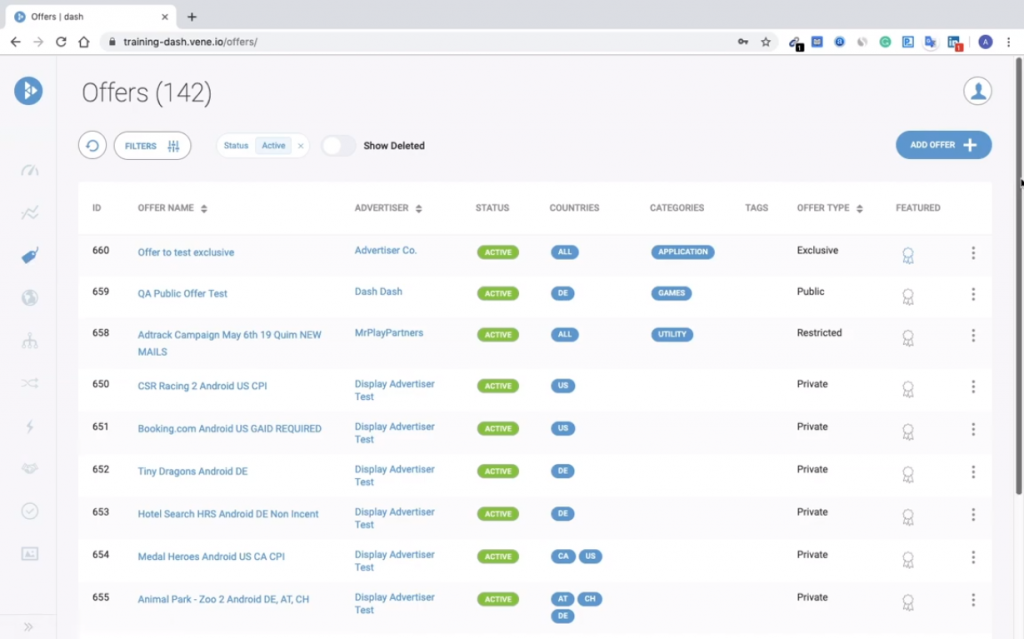Toggle the Show Deleted switch

point(338,146)
